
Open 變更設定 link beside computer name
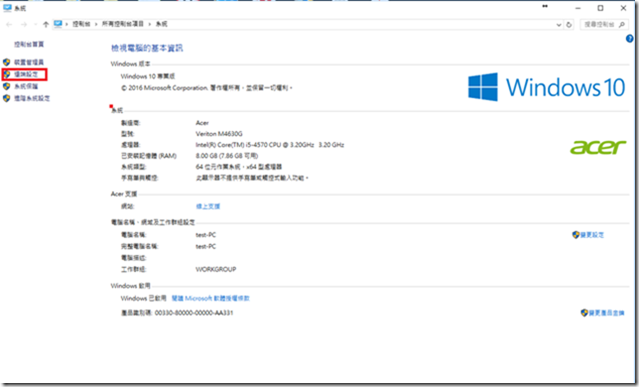tap(592, 235)
